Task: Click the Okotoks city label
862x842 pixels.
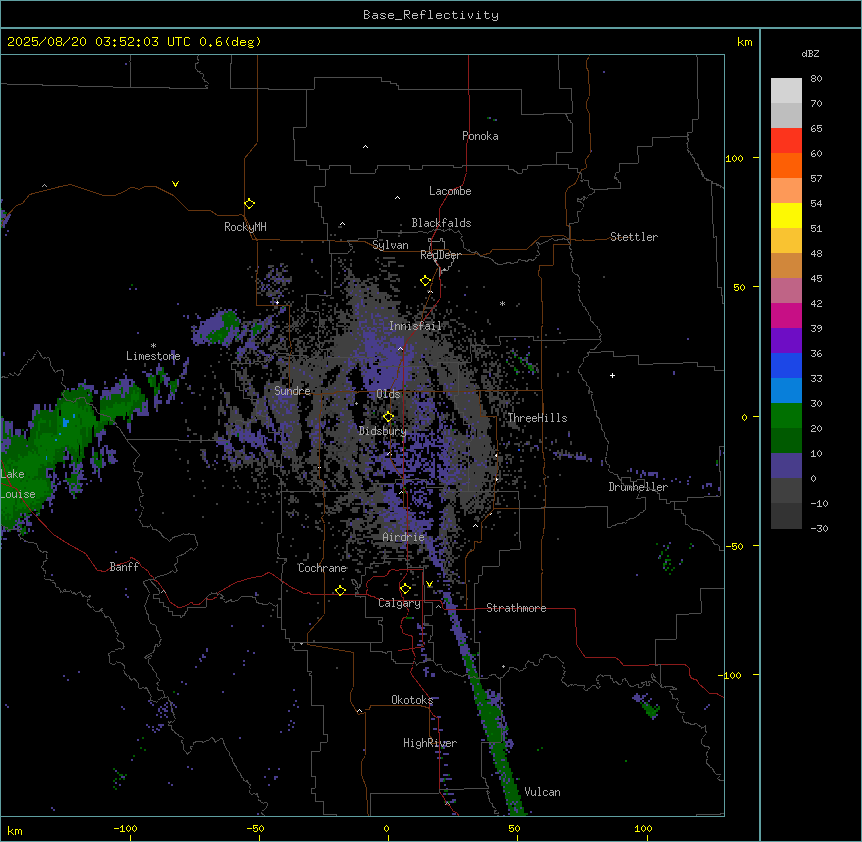Action: point(412,700)
